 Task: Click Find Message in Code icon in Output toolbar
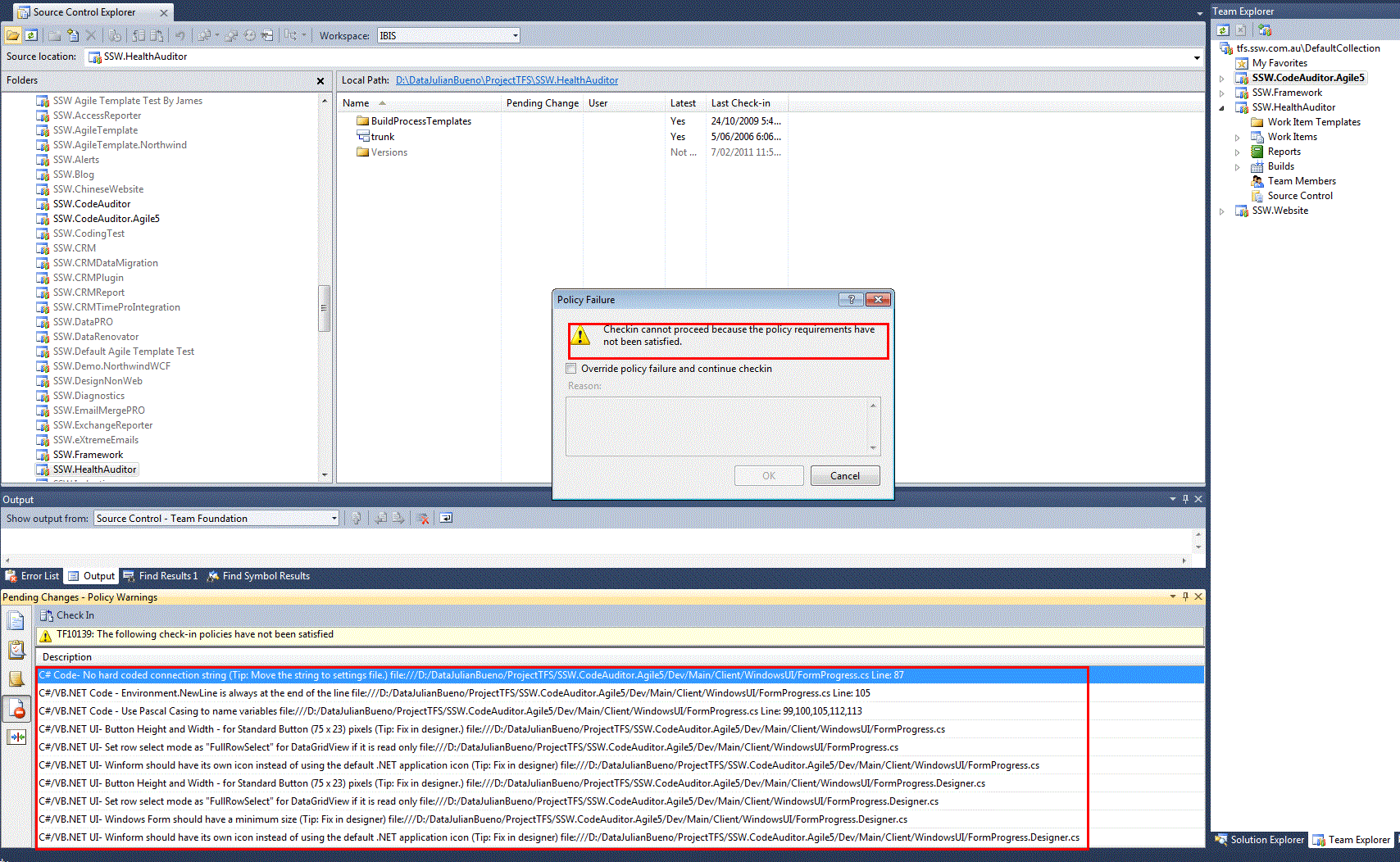click(357, 518)
